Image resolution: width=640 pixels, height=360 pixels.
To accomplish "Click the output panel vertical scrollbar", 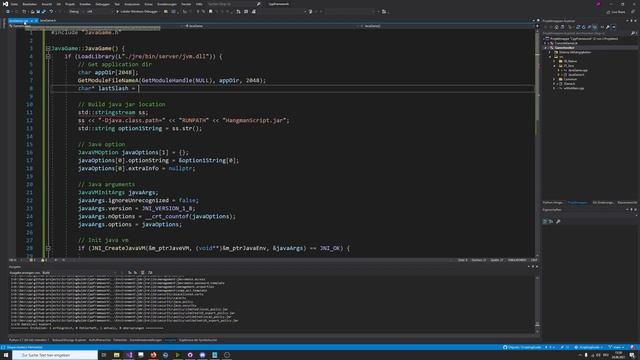I will coord(537,304).
